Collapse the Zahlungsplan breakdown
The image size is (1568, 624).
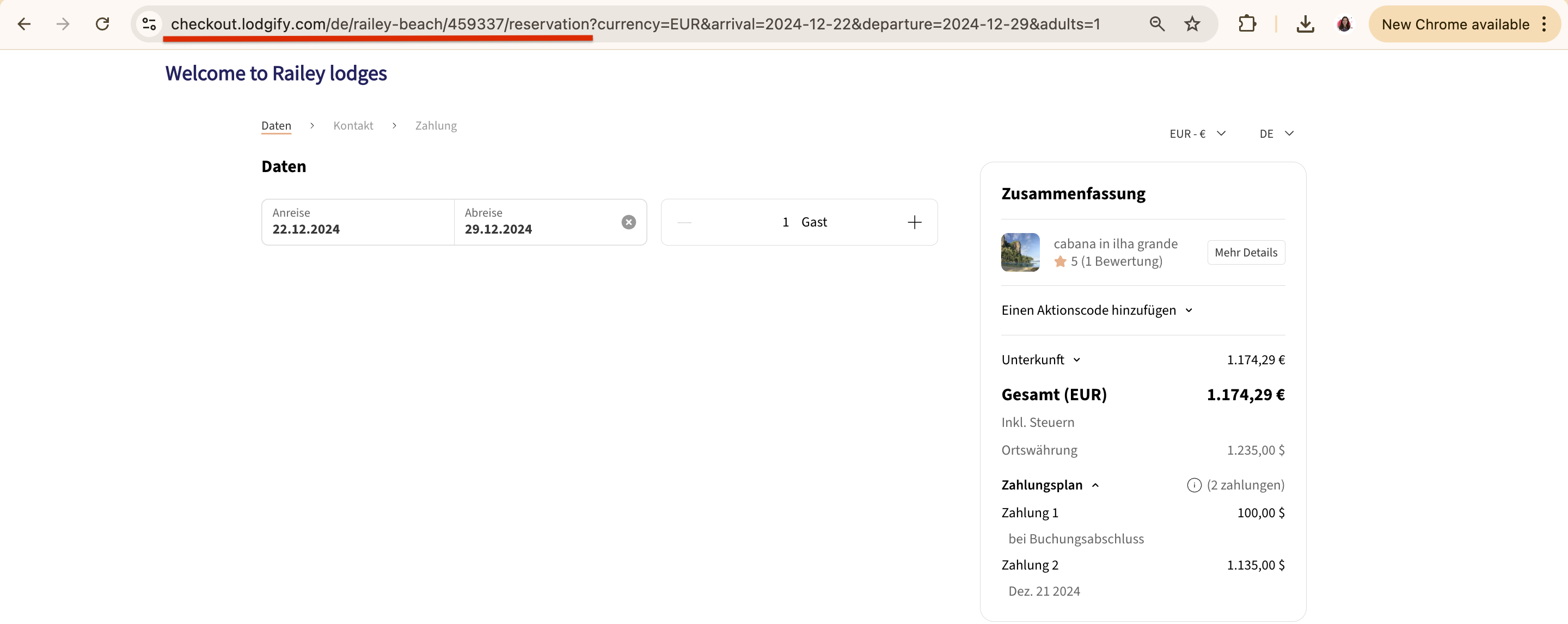[1097, 485]
